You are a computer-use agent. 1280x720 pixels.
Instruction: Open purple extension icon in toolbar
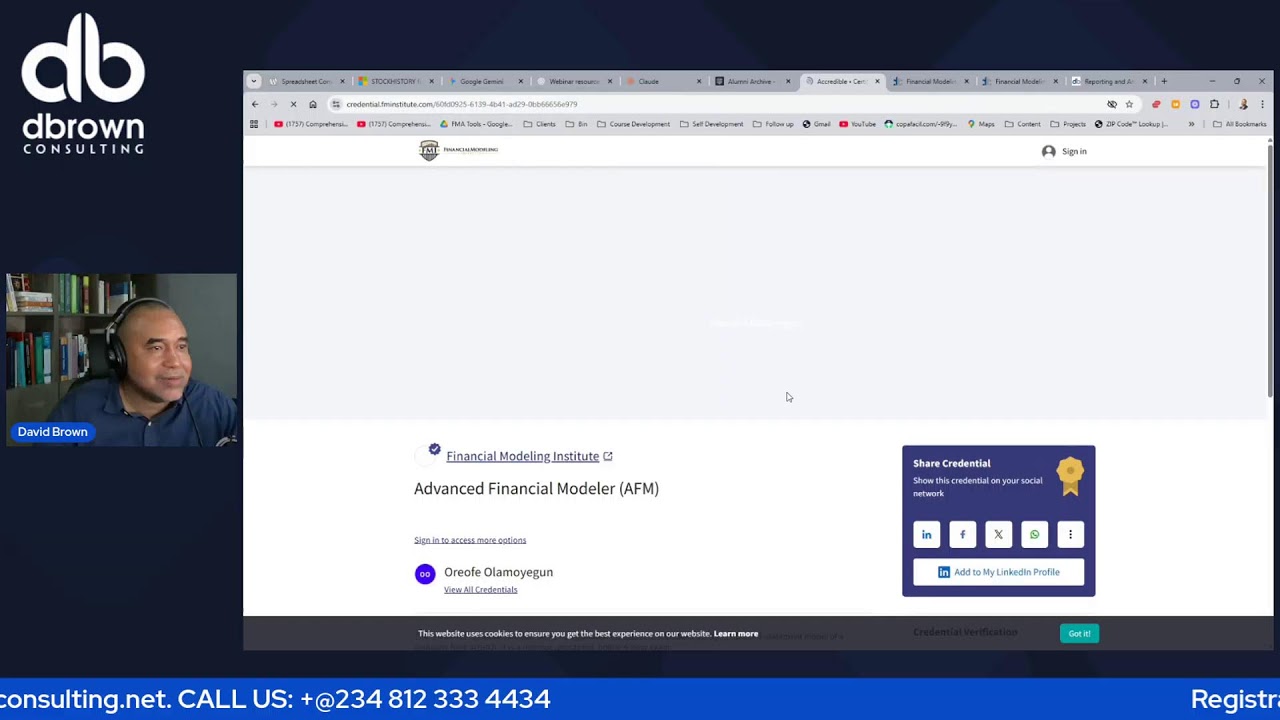click(1194, 104)
